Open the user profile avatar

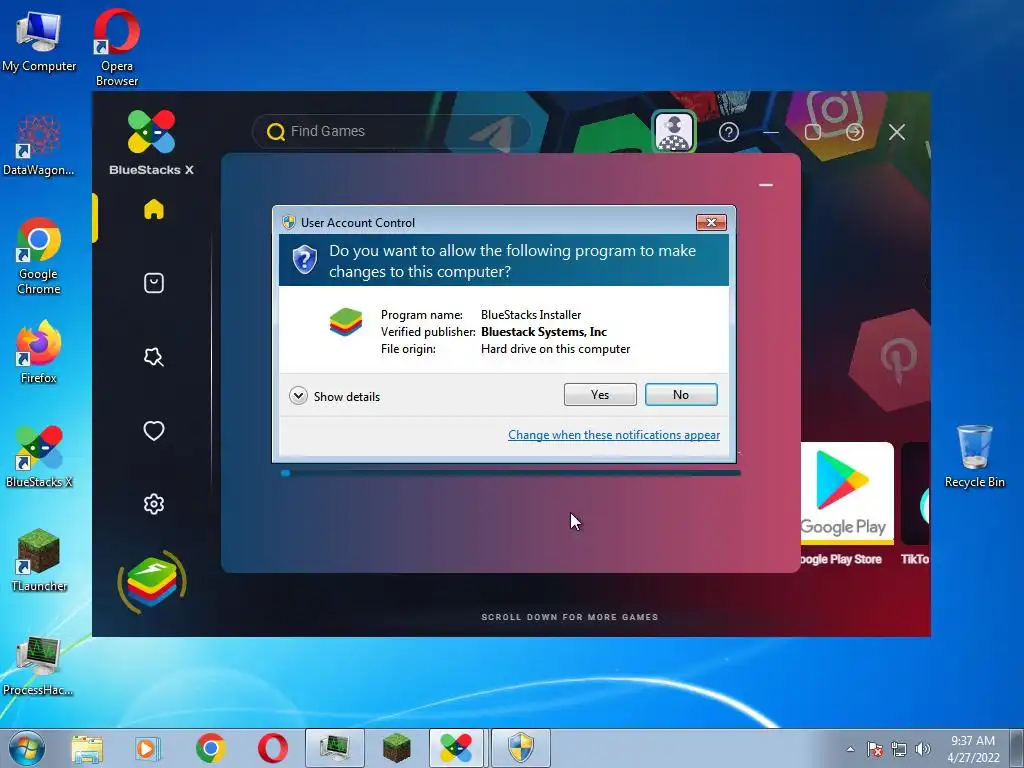pyautogui.click(x=674, y=131)
